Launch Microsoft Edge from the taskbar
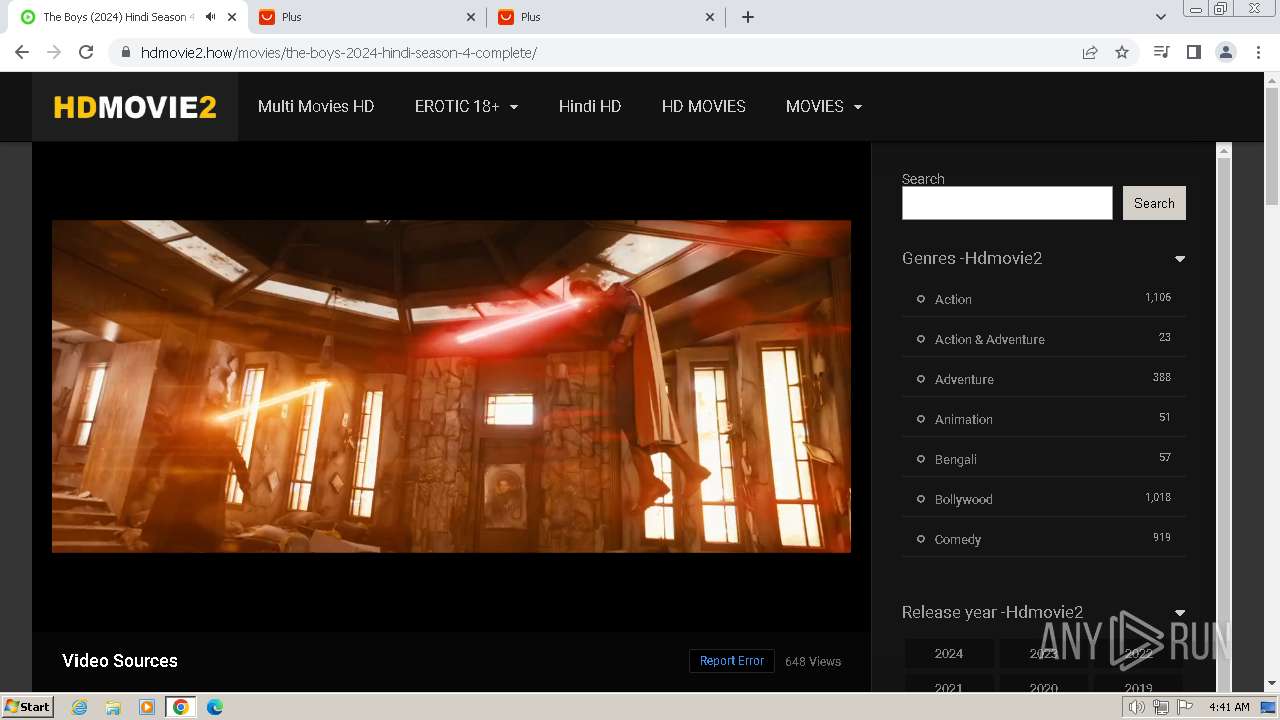The image size is (1280, 720). pos(214,707)
